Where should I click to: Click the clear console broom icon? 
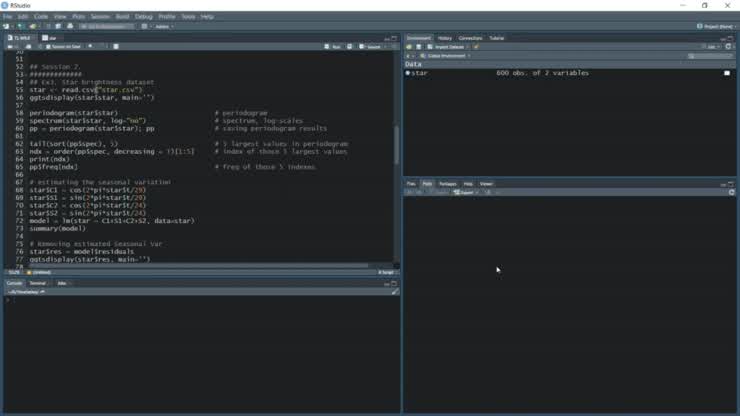pyautogui.click(x=395, y=291)
